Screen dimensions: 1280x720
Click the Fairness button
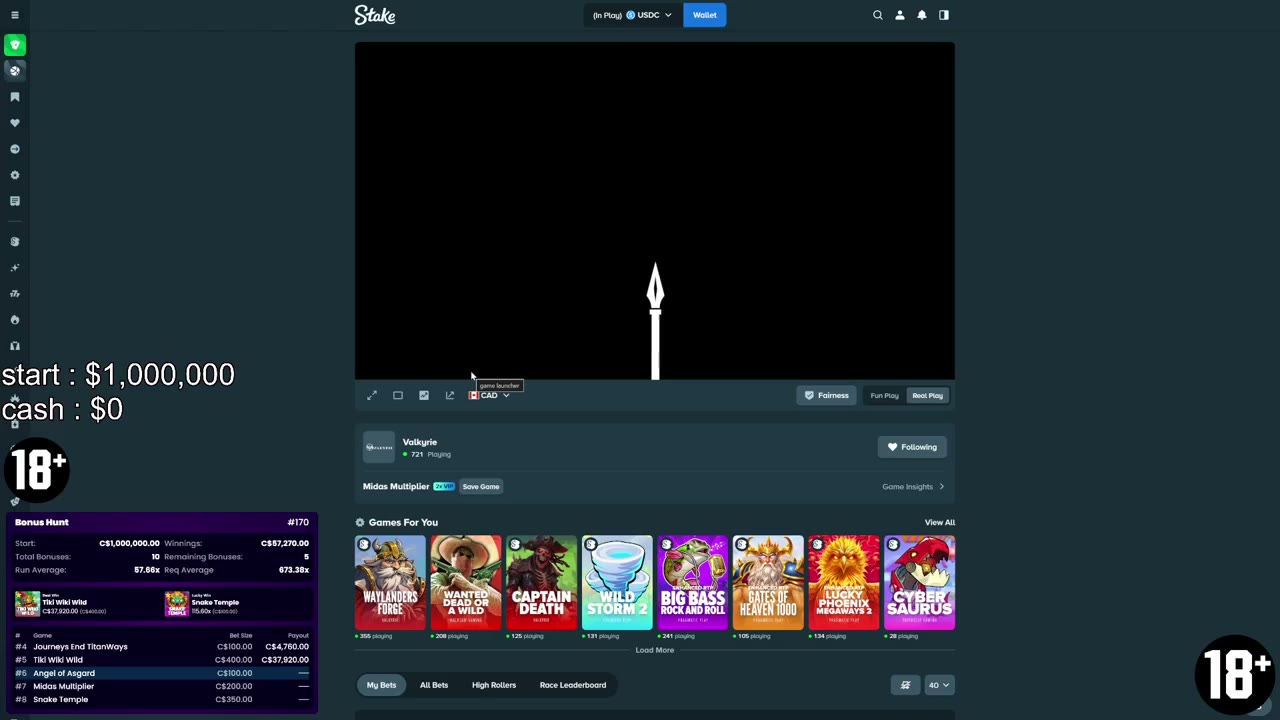point(826,396)
